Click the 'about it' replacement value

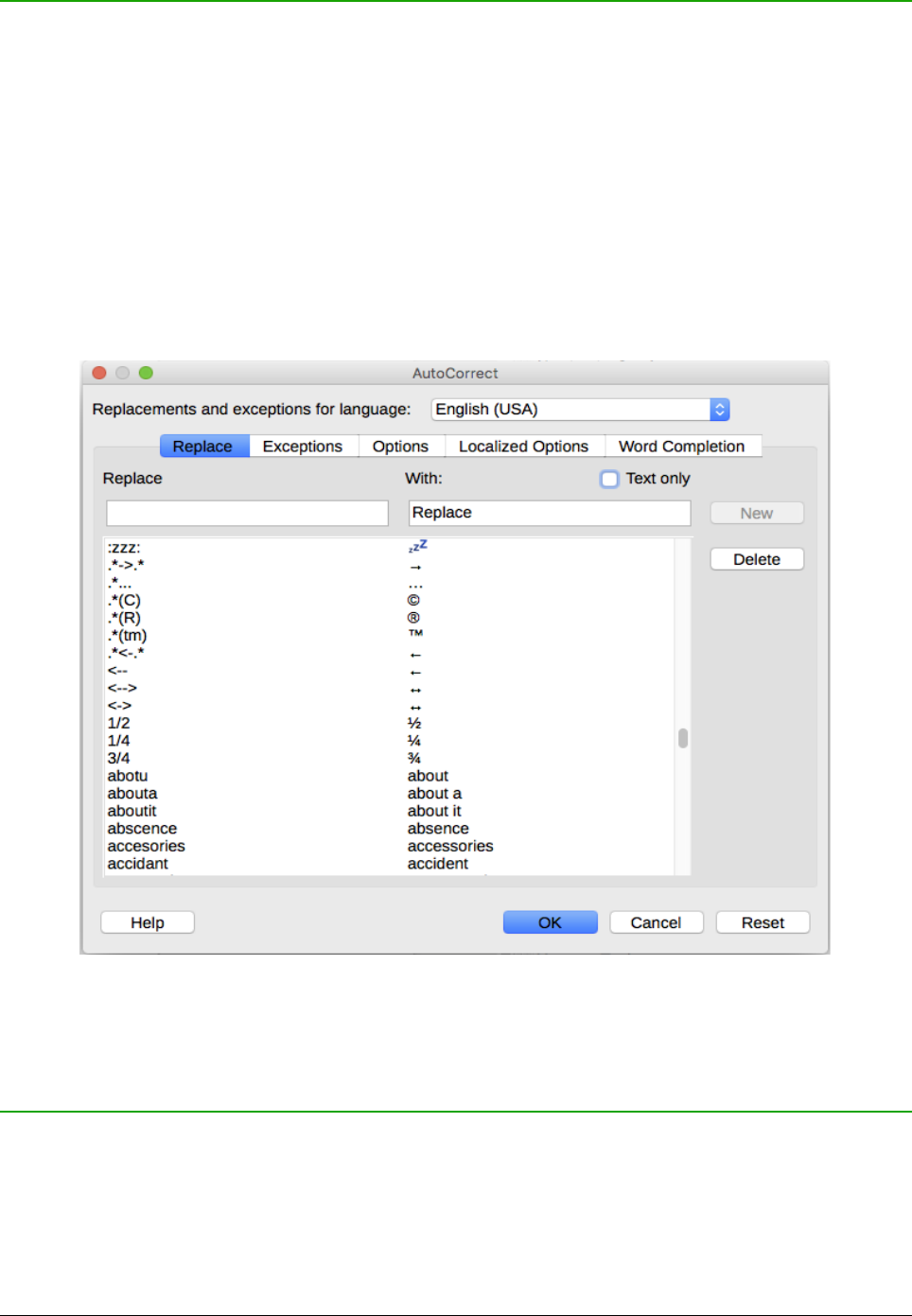coord(434,811)
